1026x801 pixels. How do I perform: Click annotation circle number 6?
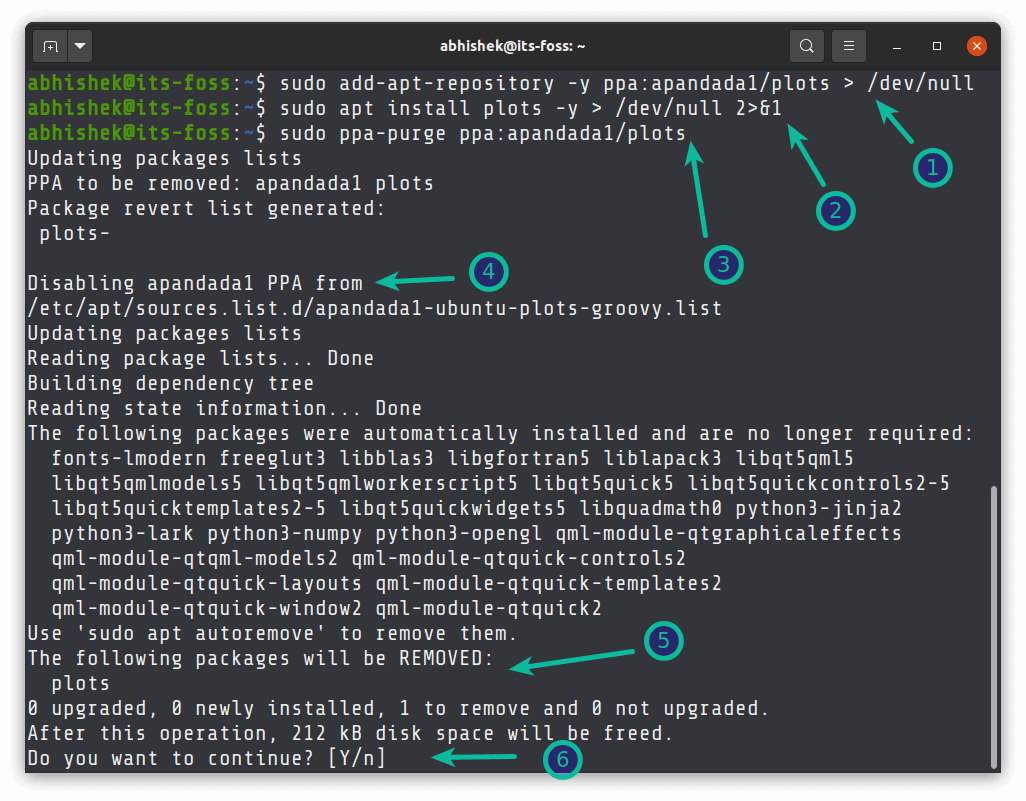(x=563, y=760)
